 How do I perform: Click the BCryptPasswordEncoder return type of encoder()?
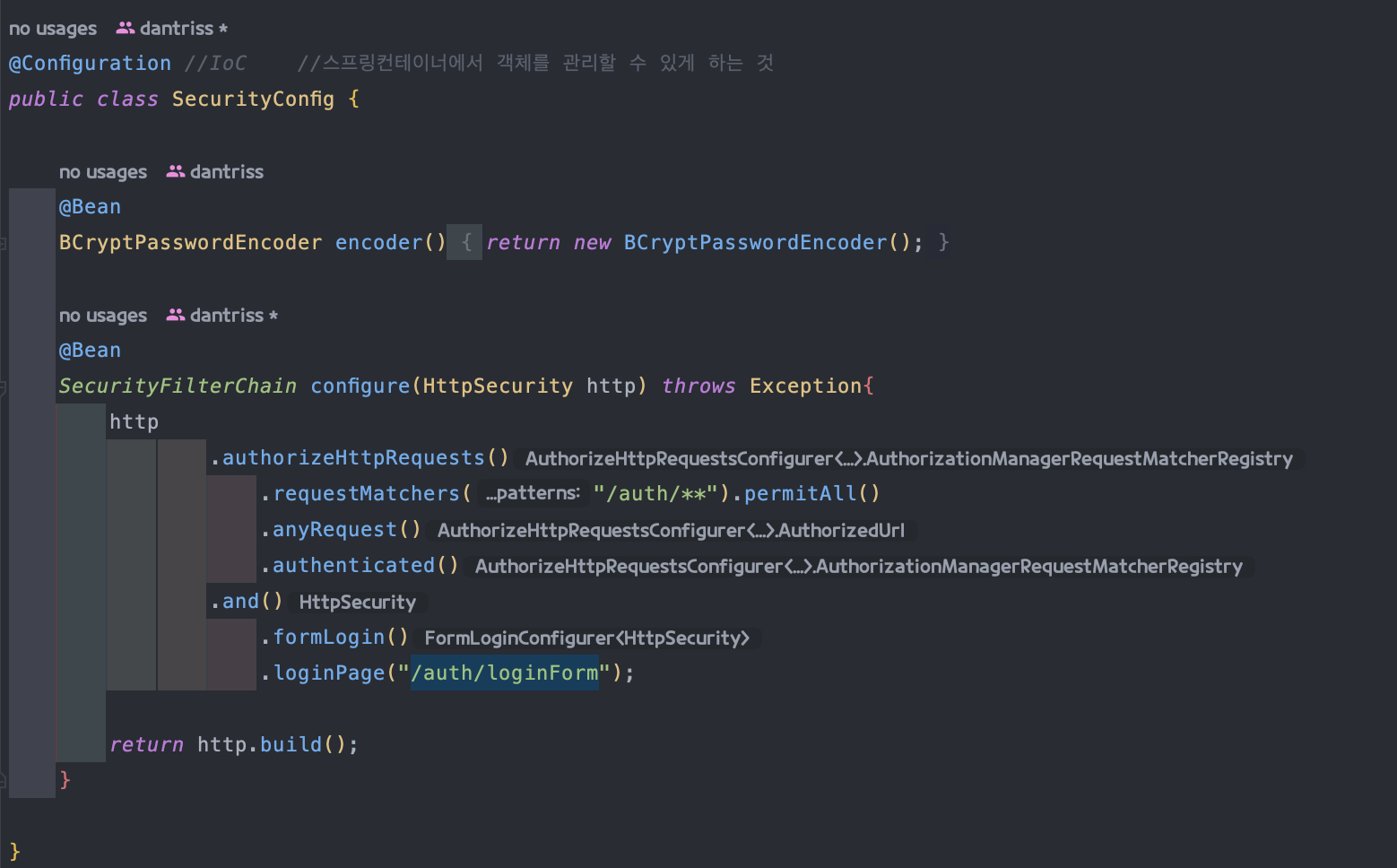tap(190, 243)
